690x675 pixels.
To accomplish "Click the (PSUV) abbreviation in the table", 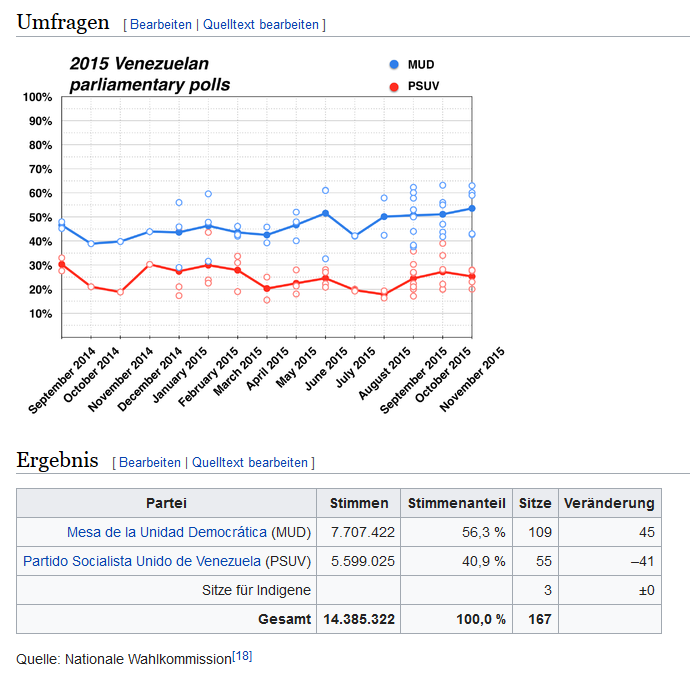I will (288, 561).
